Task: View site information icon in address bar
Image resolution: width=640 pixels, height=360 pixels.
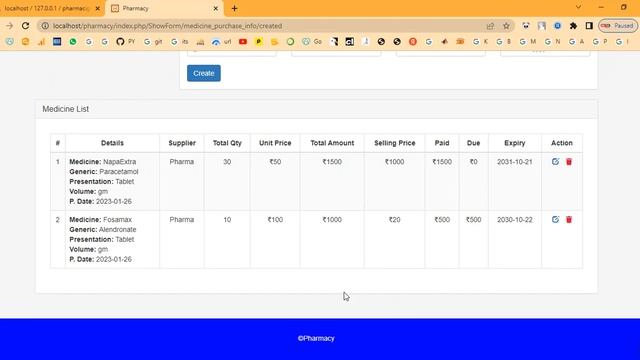Action: [45, 26]
